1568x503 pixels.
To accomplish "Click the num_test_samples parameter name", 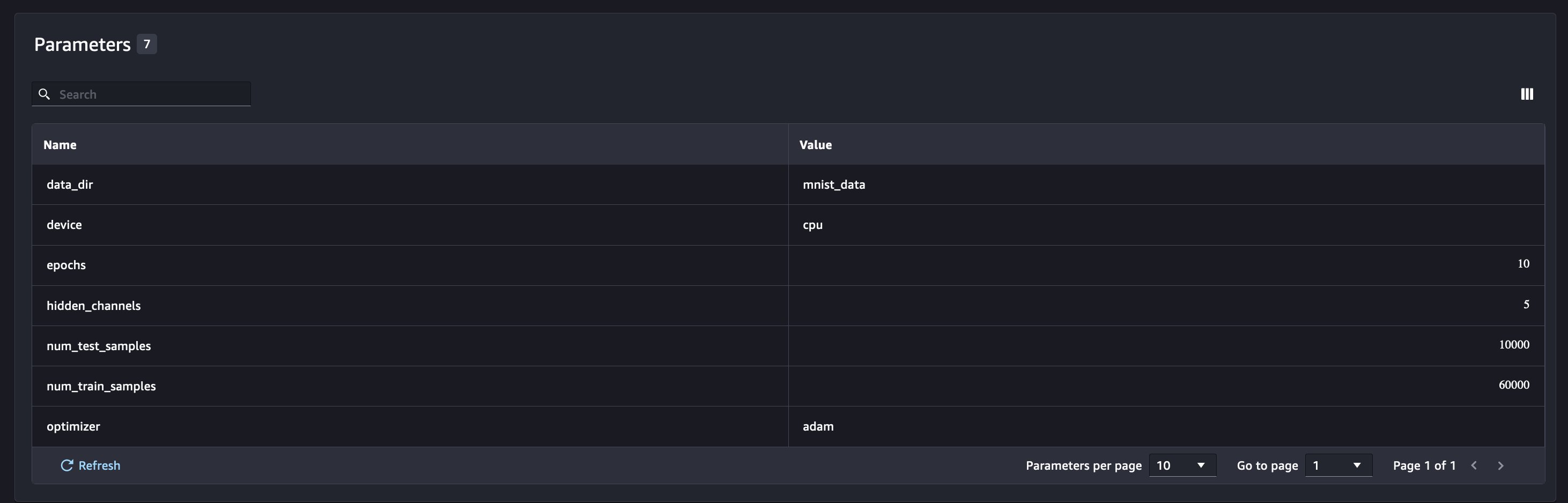I will tap(99, 346).
